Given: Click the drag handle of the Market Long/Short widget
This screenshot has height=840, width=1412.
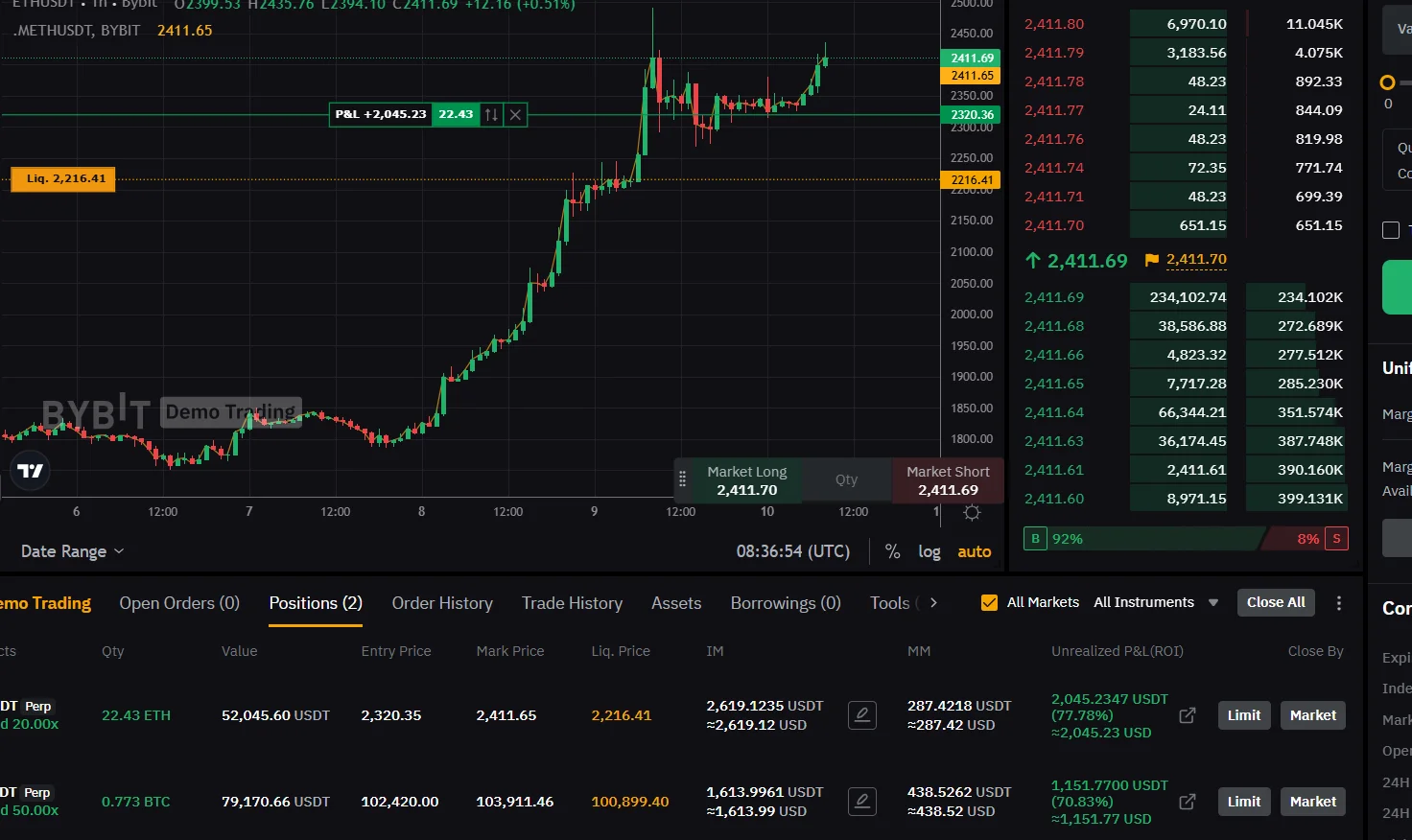Looking at the screenshot, I should 683,479.
